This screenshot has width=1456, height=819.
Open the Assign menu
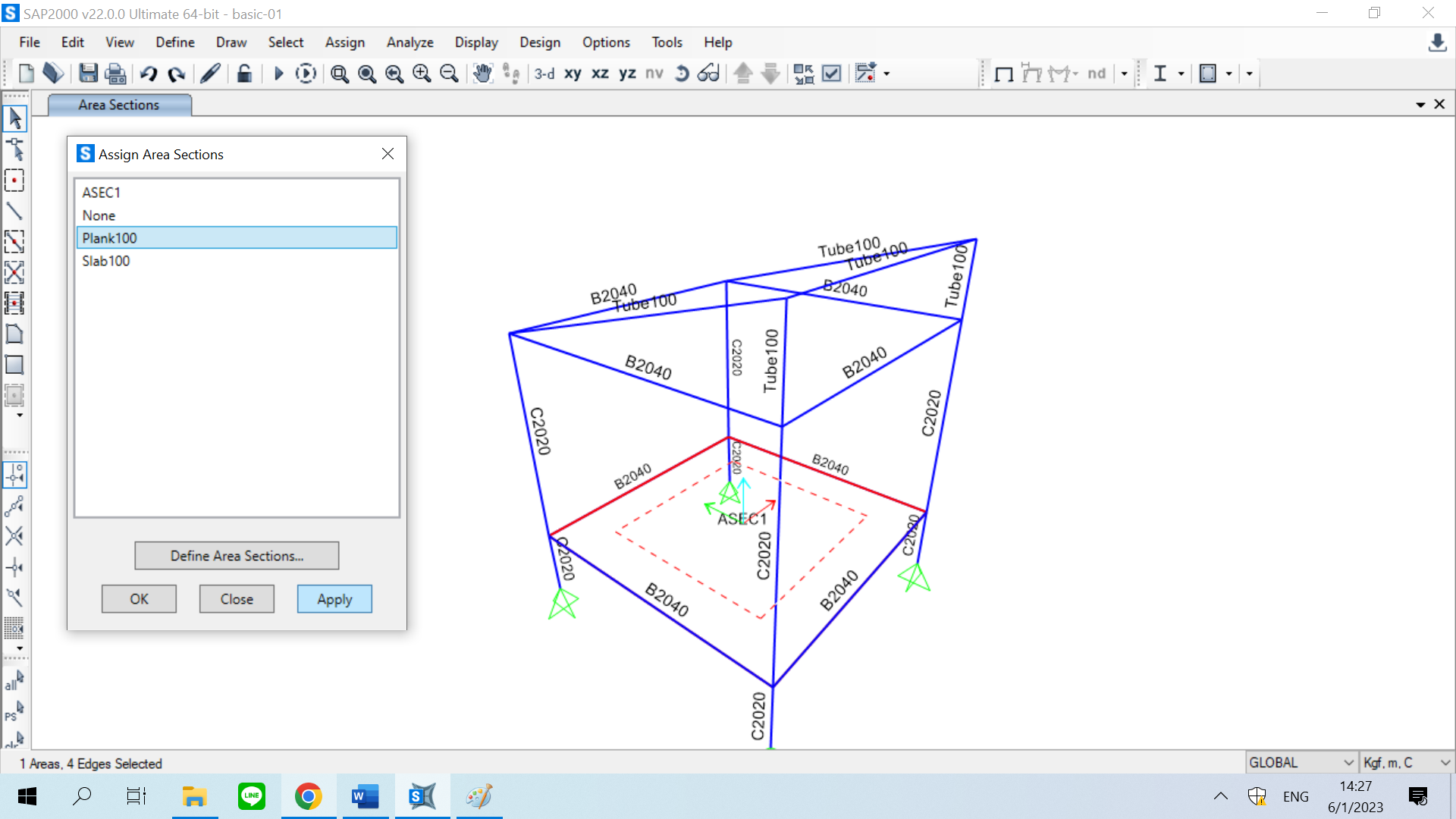tap(344, 42)
